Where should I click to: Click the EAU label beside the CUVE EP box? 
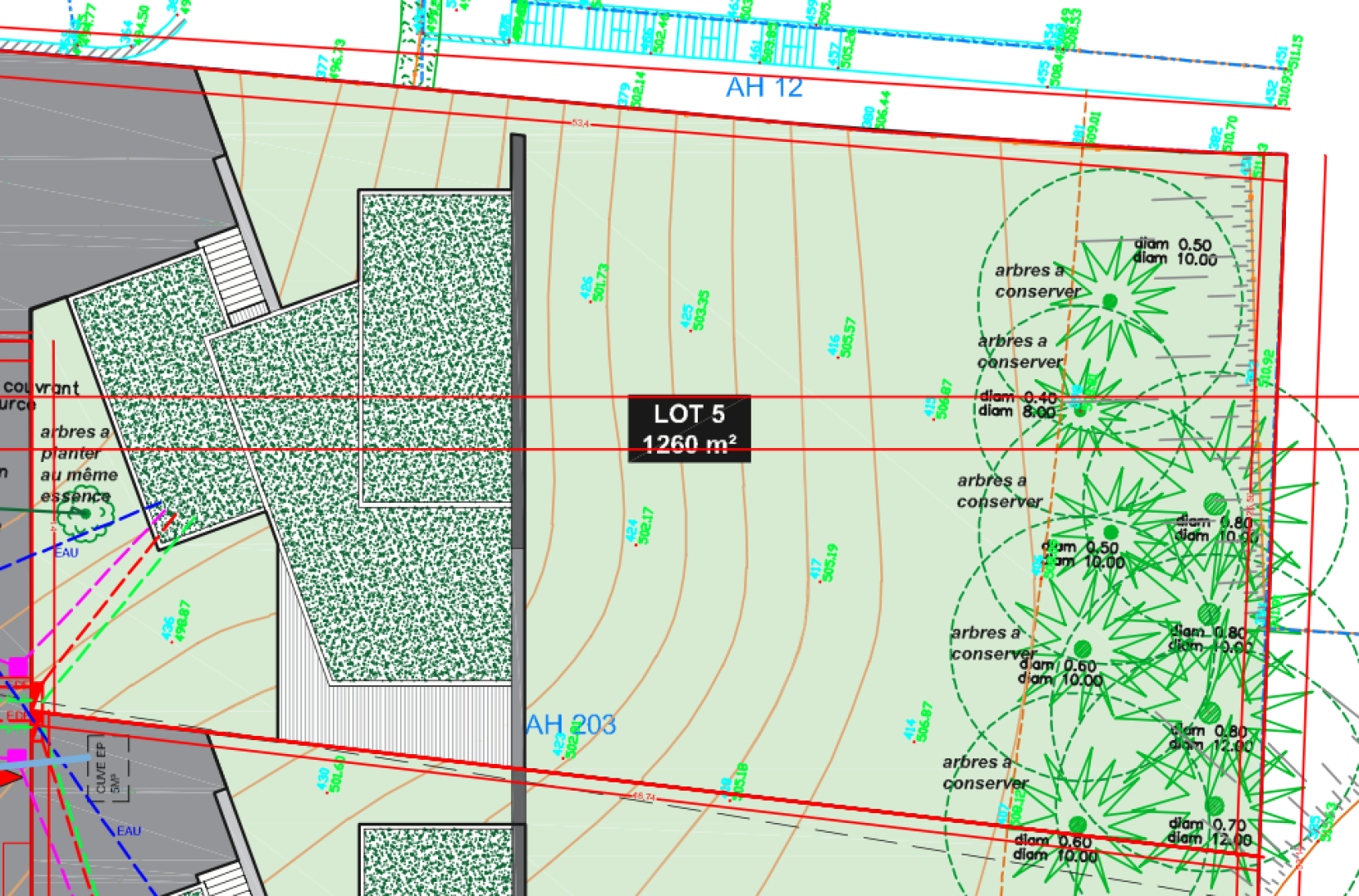coord(129,831)
